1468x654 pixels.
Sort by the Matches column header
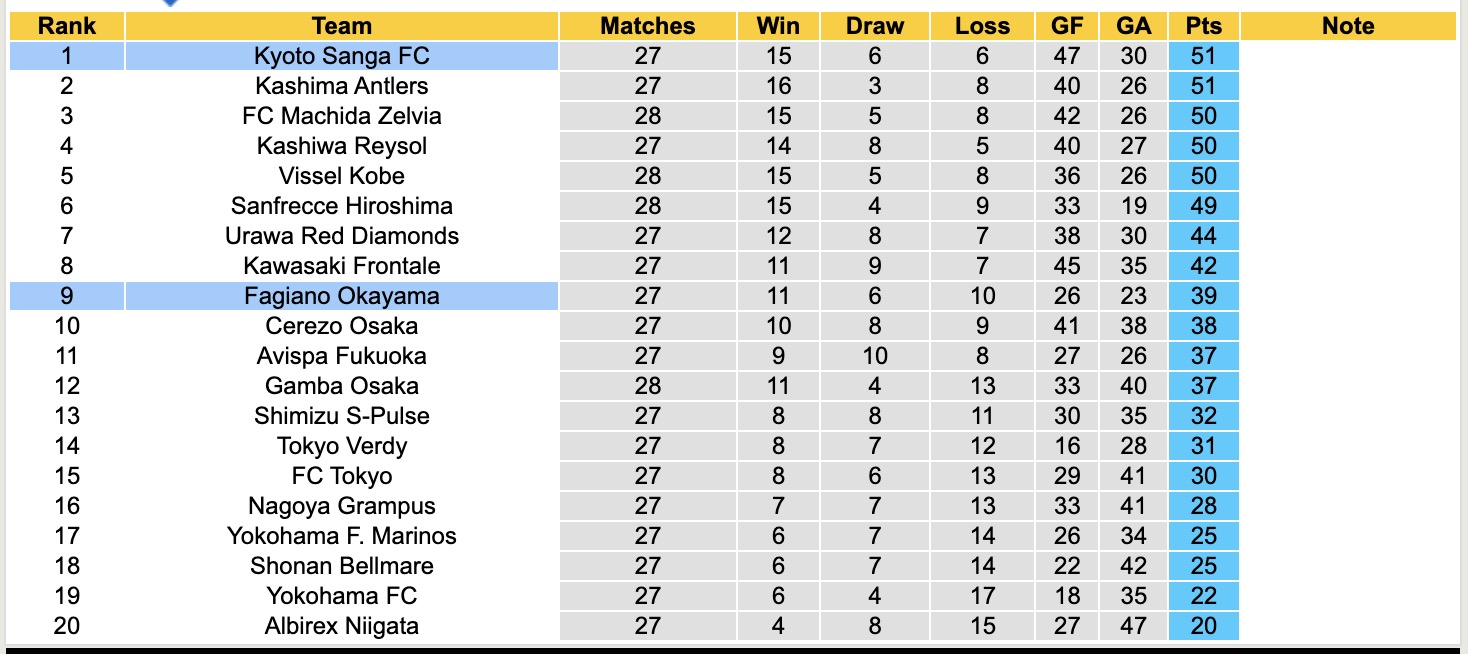tap(647, 26)
